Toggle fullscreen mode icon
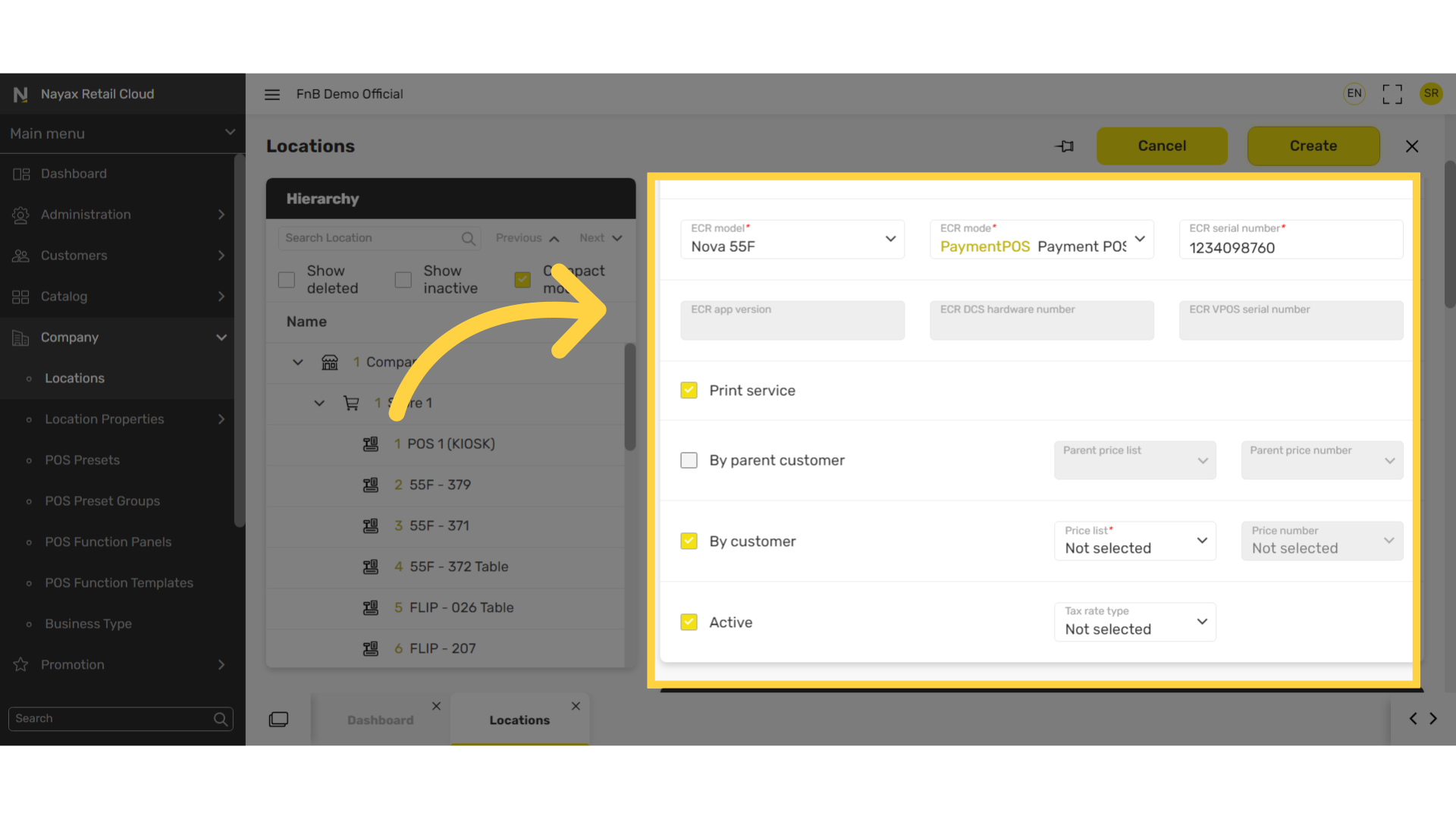This screenshot has height=819, width=1456. (1392, 94)
